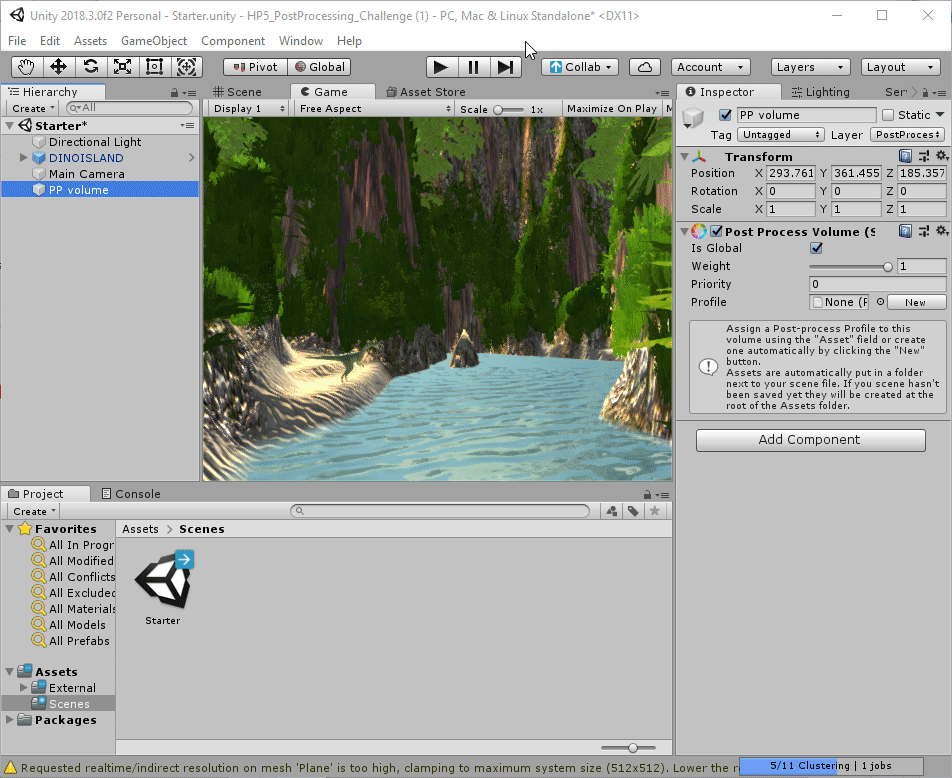Open the GameObject menu

point(153,41)
